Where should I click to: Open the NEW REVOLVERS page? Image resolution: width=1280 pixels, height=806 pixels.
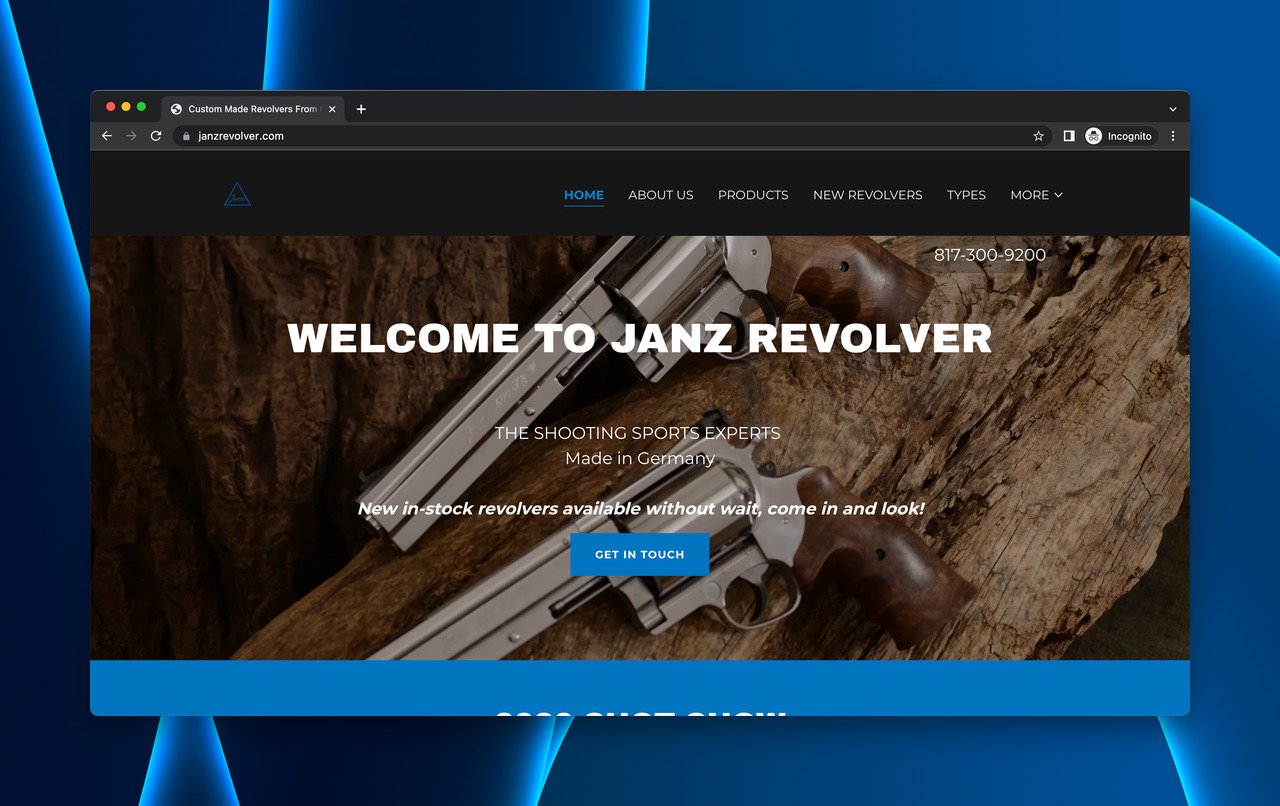tap(867, 195)
